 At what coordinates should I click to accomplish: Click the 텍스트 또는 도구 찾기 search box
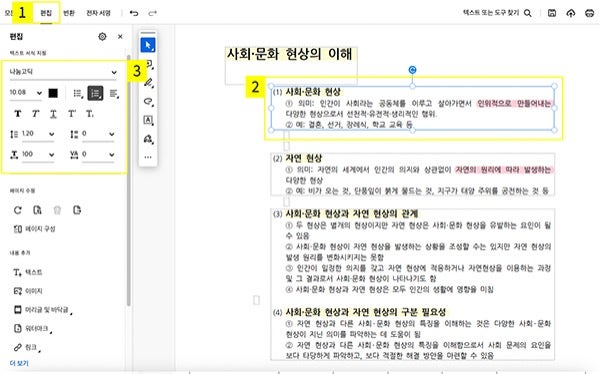click(x=491, y=13)
